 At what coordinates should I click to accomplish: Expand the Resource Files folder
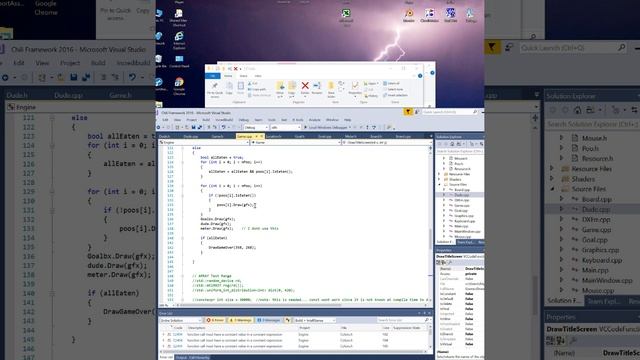point(439,174)
